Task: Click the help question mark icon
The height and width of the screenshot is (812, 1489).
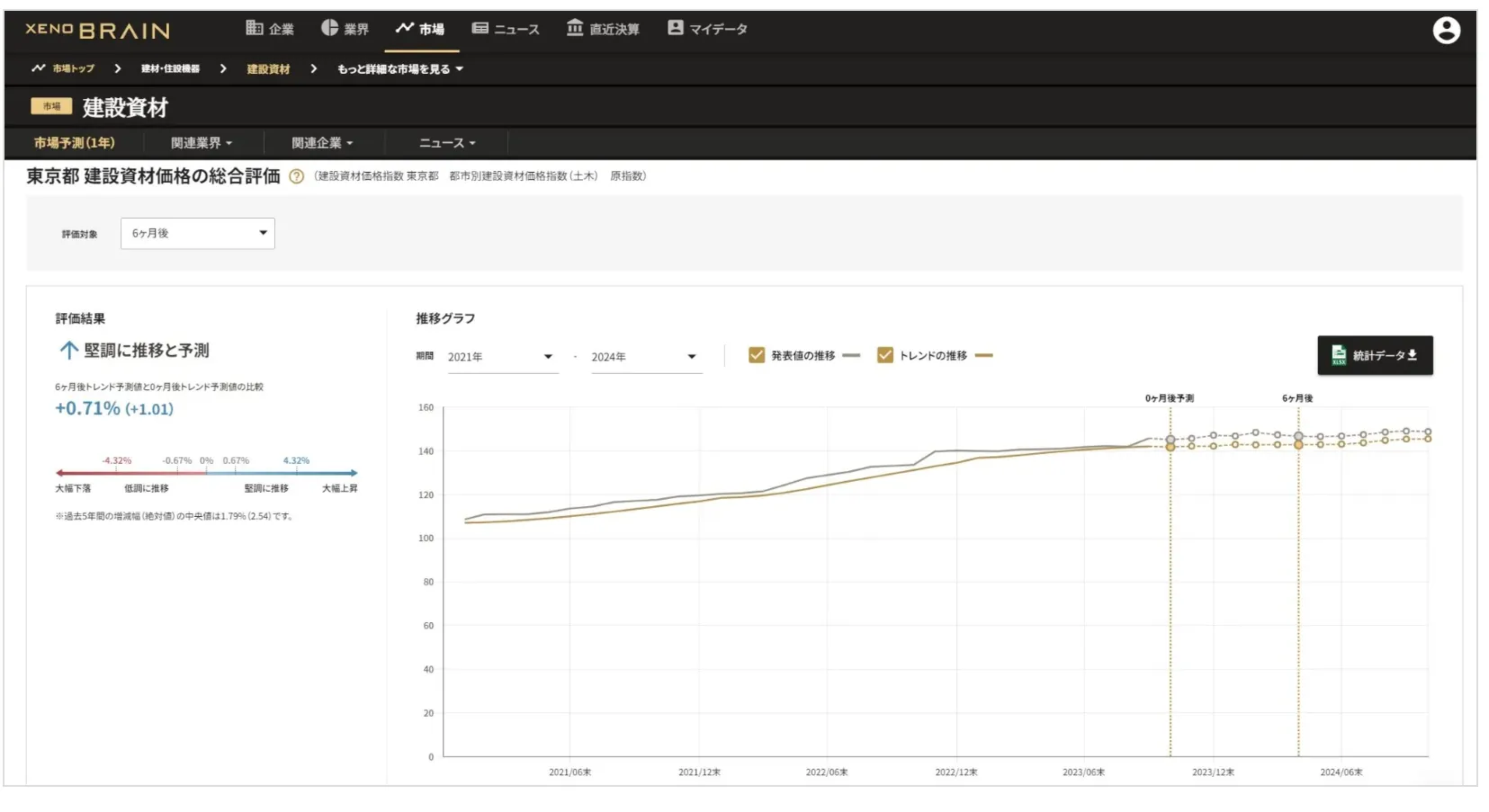Action: [296, 176]
